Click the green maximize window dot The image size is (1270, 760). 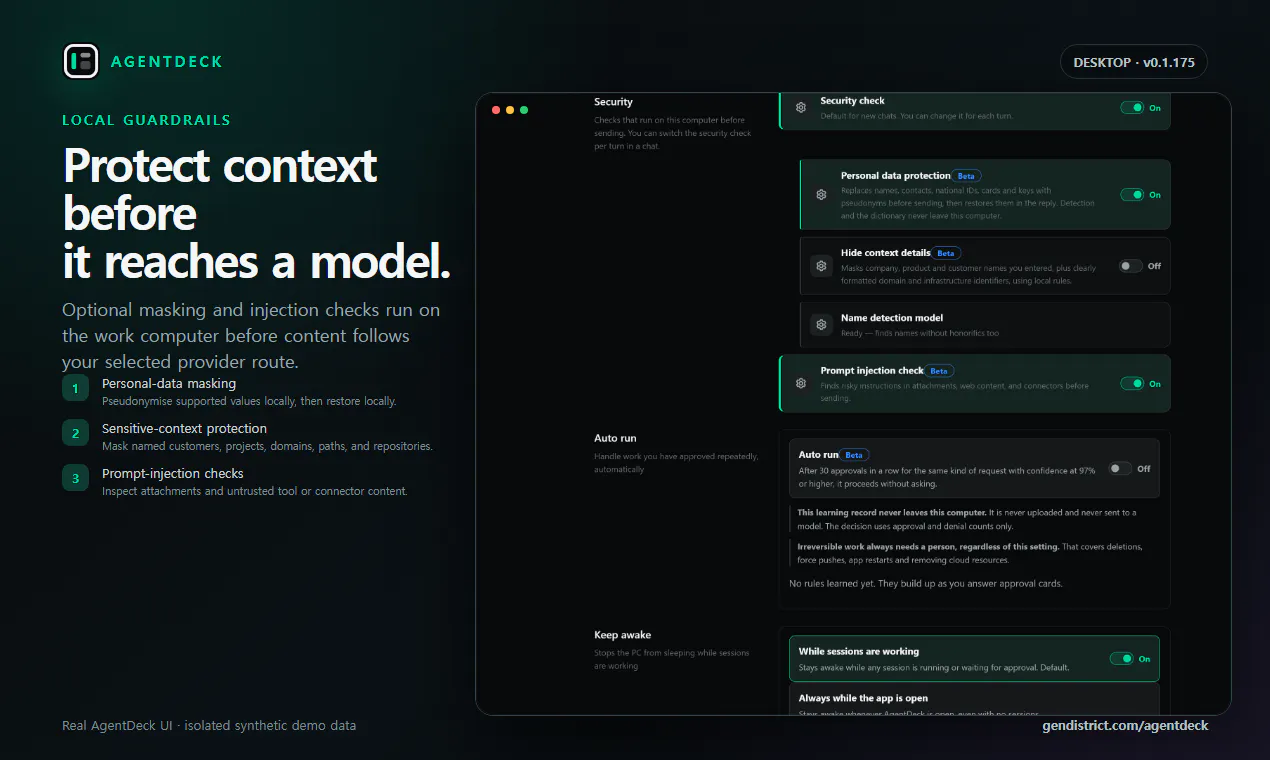tap(524, 110)
